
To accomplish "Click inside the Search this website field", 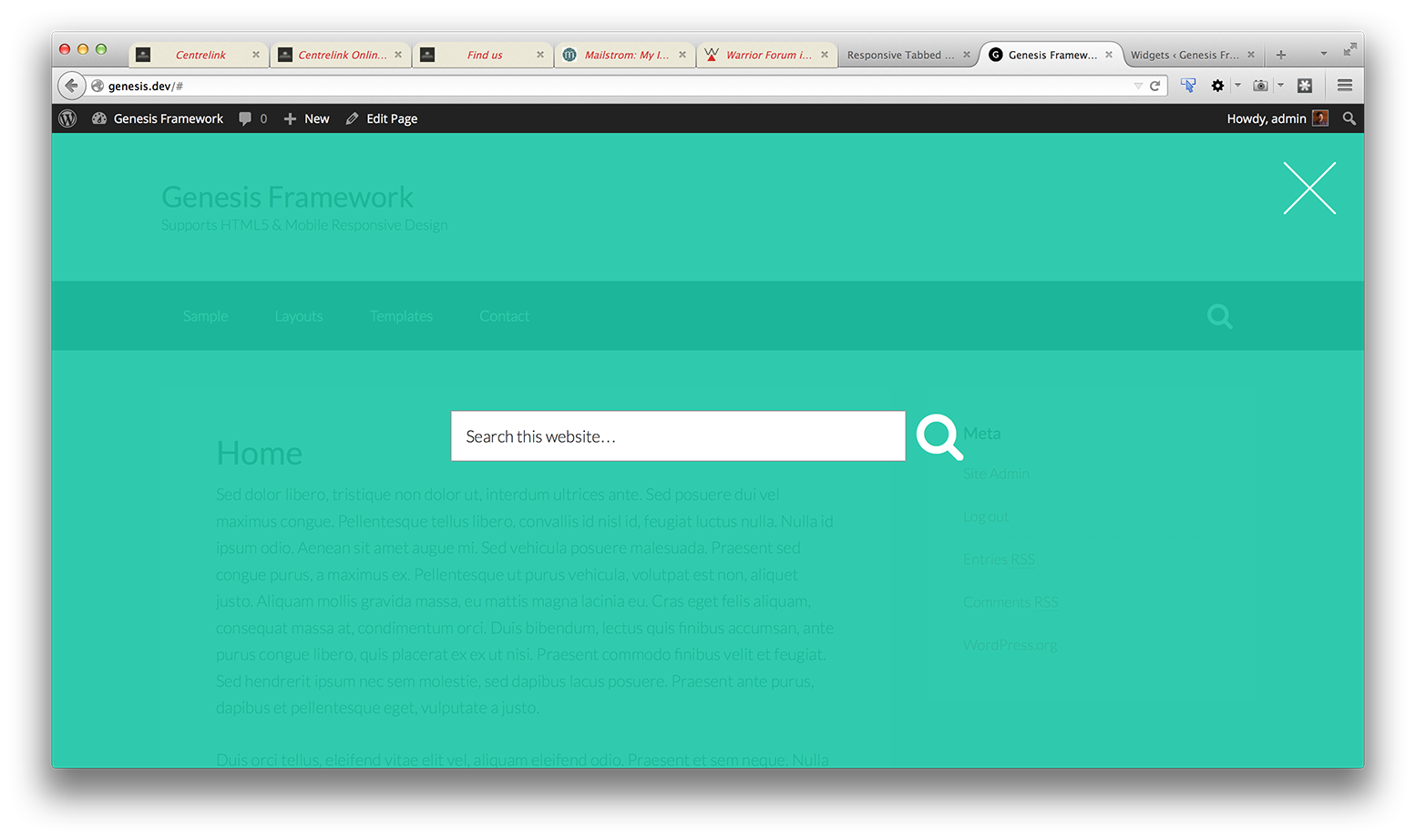I will 678,436.
